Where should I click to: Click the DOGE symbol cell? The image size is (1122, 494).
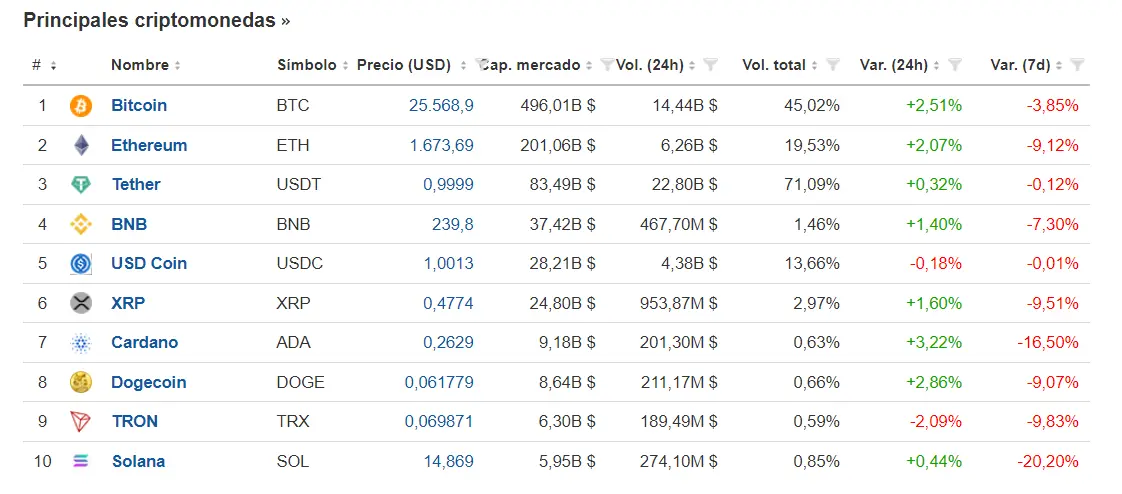tap(300, 382)
